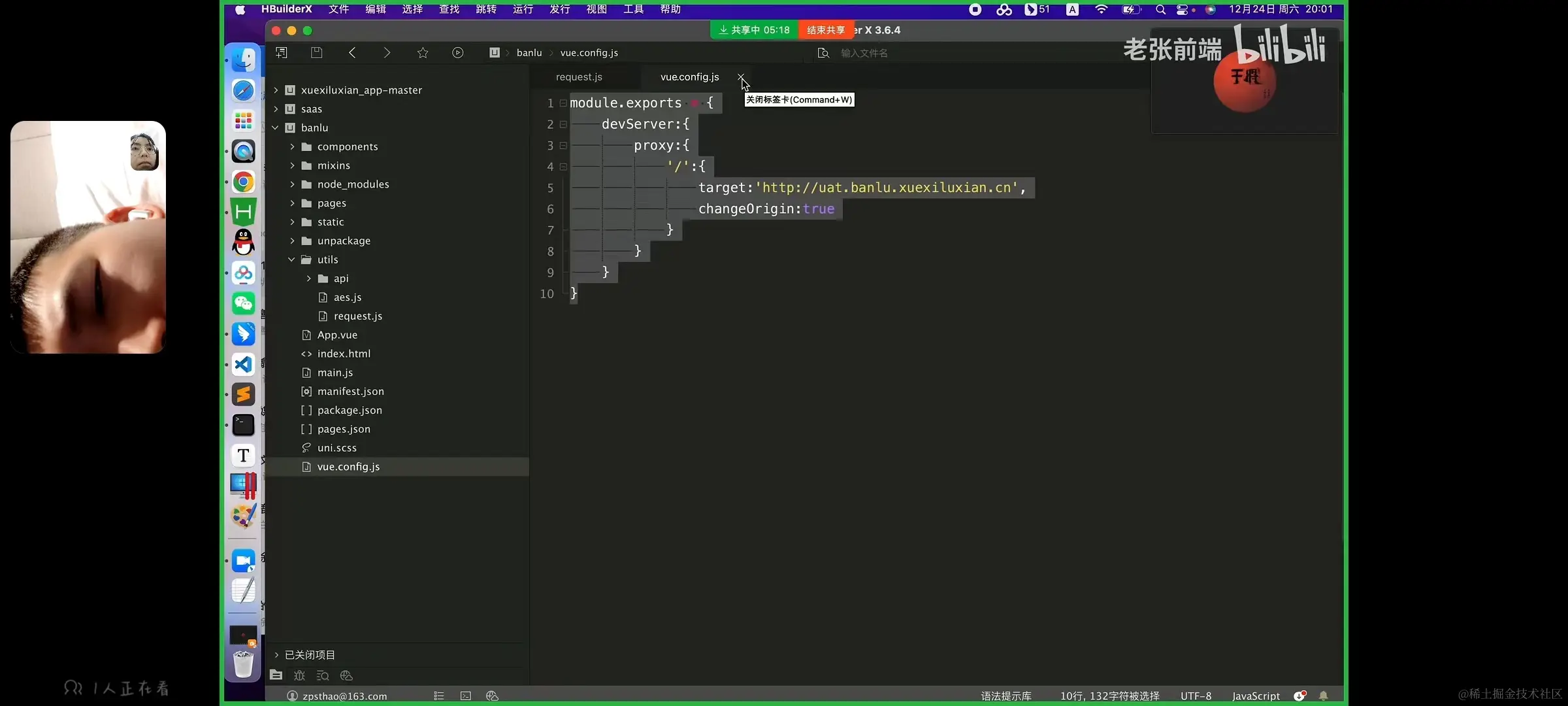Screen dimensions: 1568x706
Task: Click the new file toolbar icon
Action: pos(282,53)
